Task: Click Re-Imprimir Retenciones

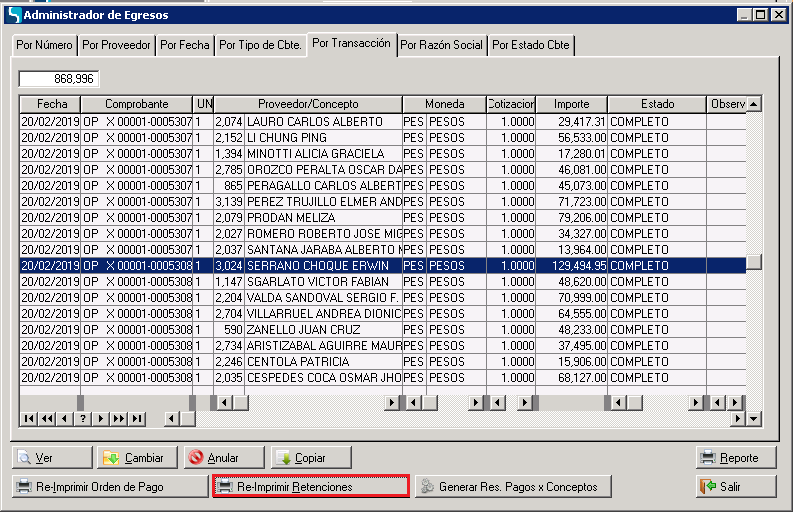Action: (x=310, y=486)
